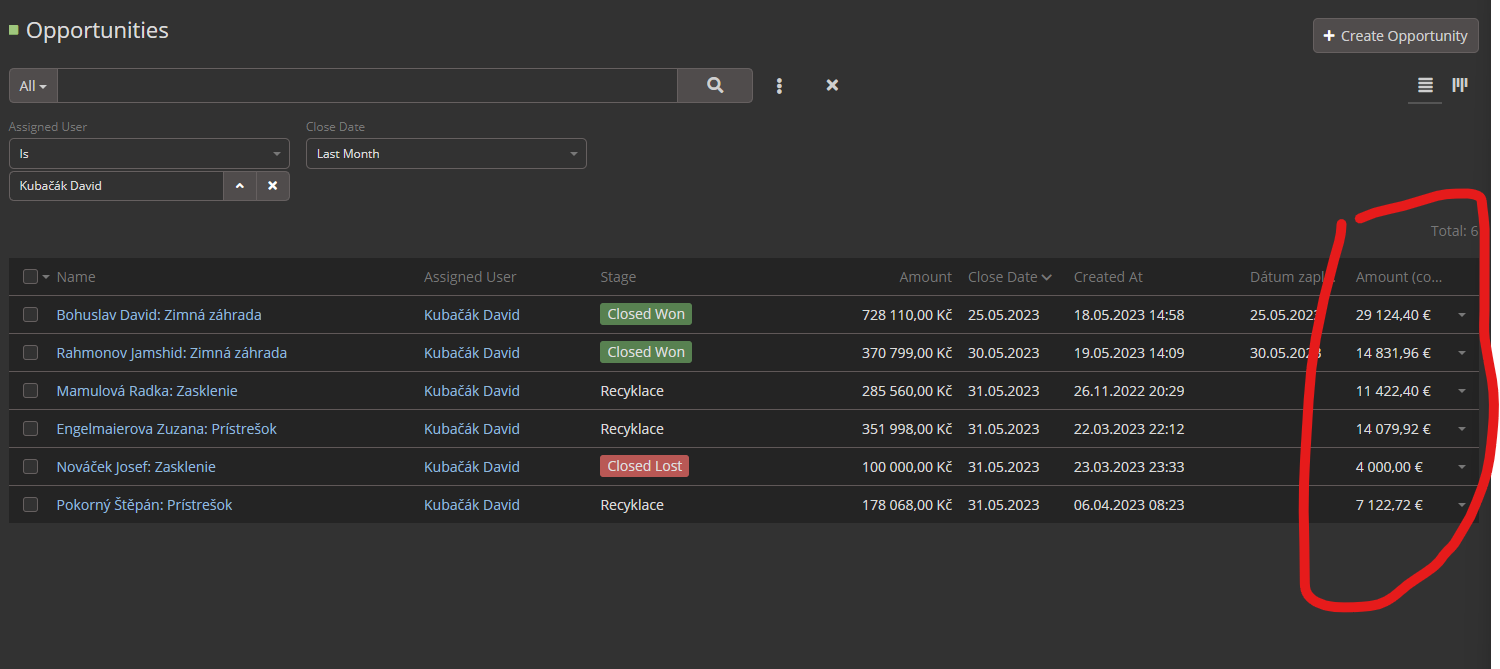Open the three-dot search options menu

[779, 86]
